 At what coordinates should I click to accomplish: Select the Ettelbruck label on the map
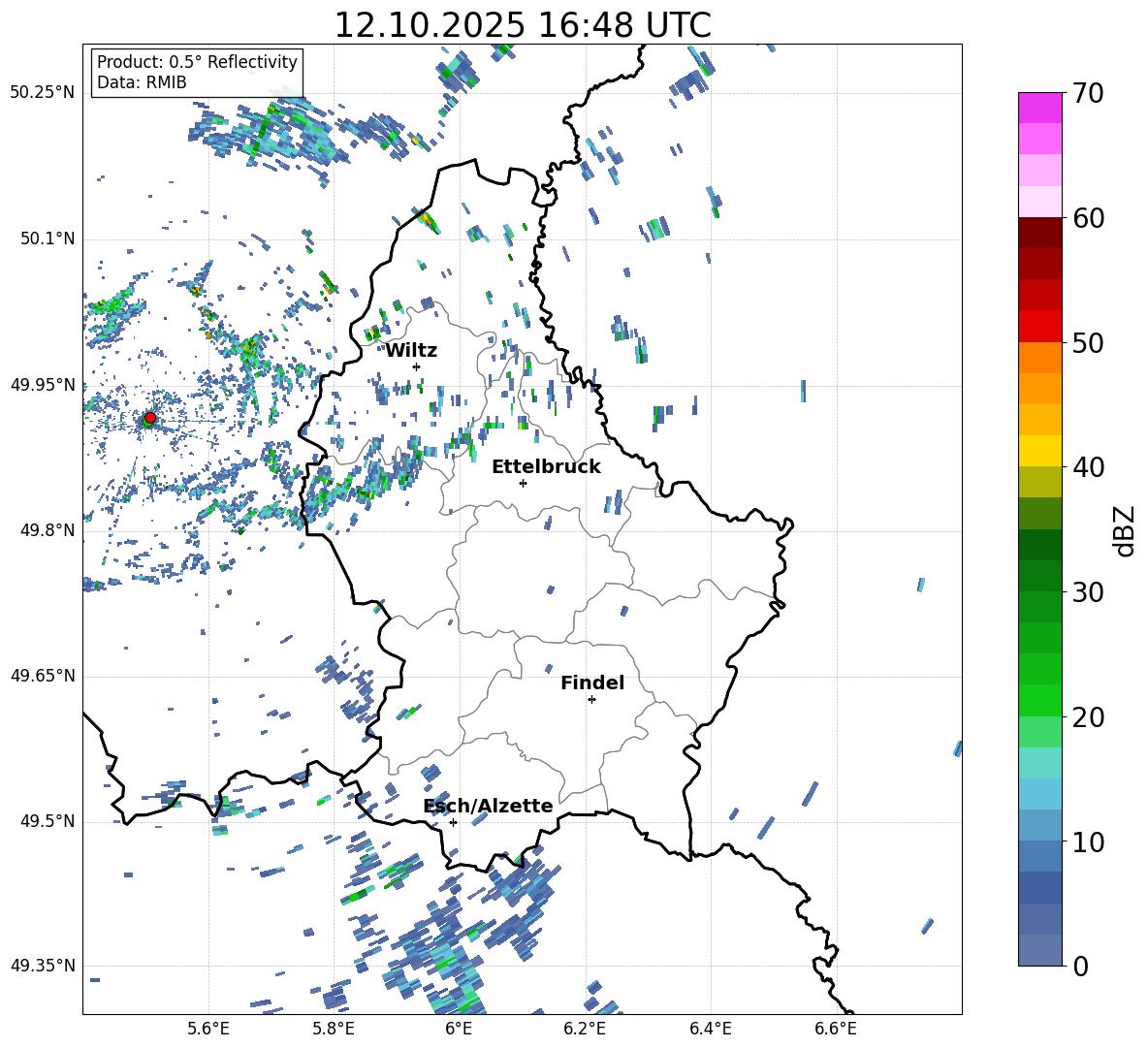546,467
